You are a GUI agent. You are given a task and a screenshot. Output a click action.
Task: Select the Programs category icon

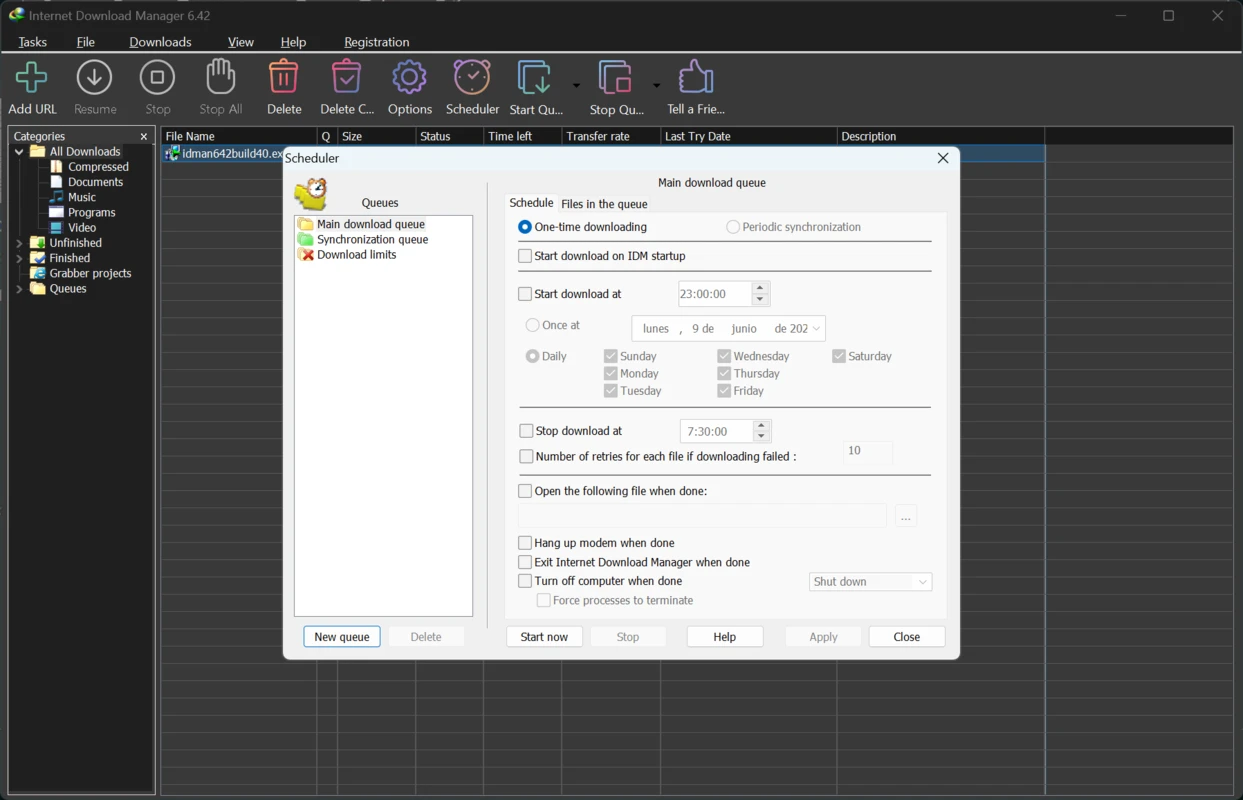(57, 212)
